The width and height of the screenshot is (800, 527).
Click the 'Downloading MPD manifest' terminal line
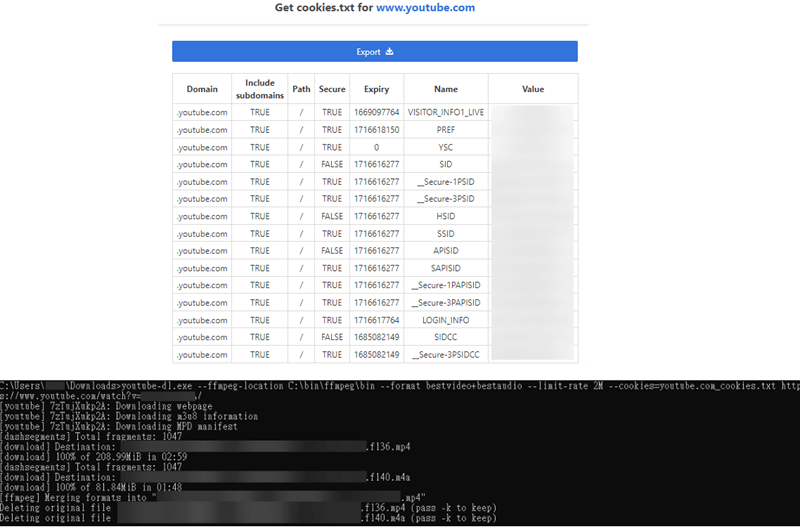tap(119, 426)
